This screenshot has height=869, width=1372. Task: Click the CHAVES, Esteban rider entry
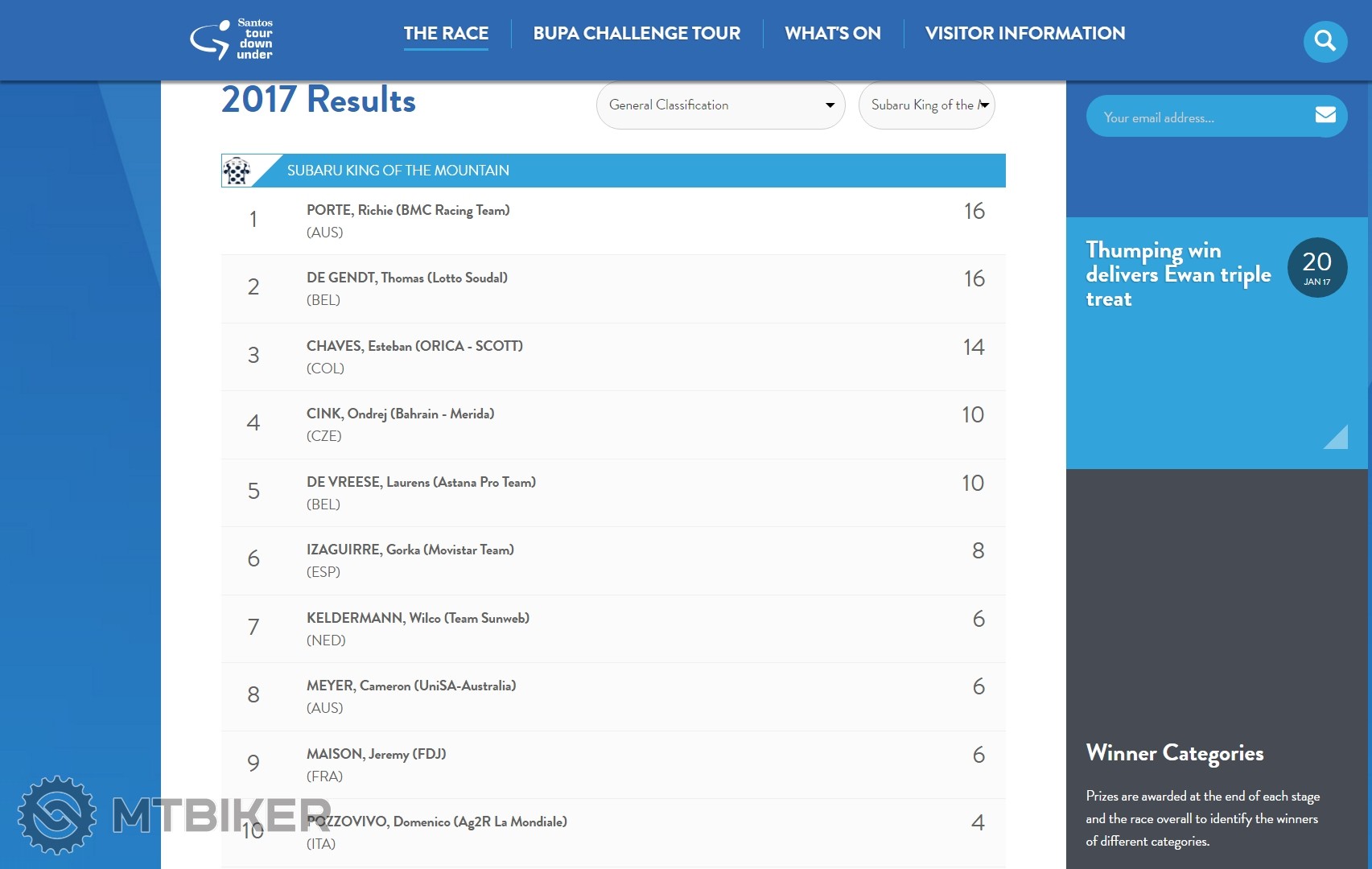click(x=414, y=346)
